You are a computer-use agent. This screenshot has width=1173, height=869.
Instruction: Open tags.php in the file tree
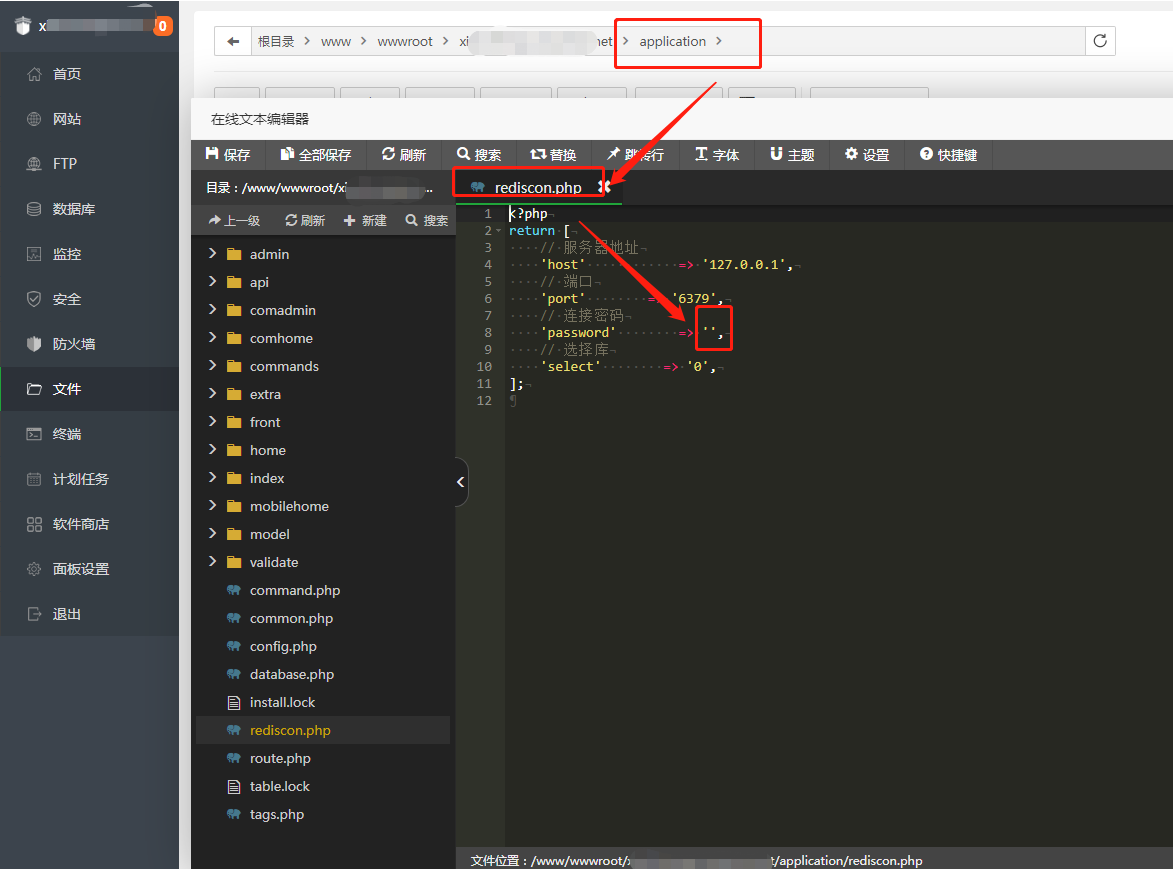pos(276,814)
